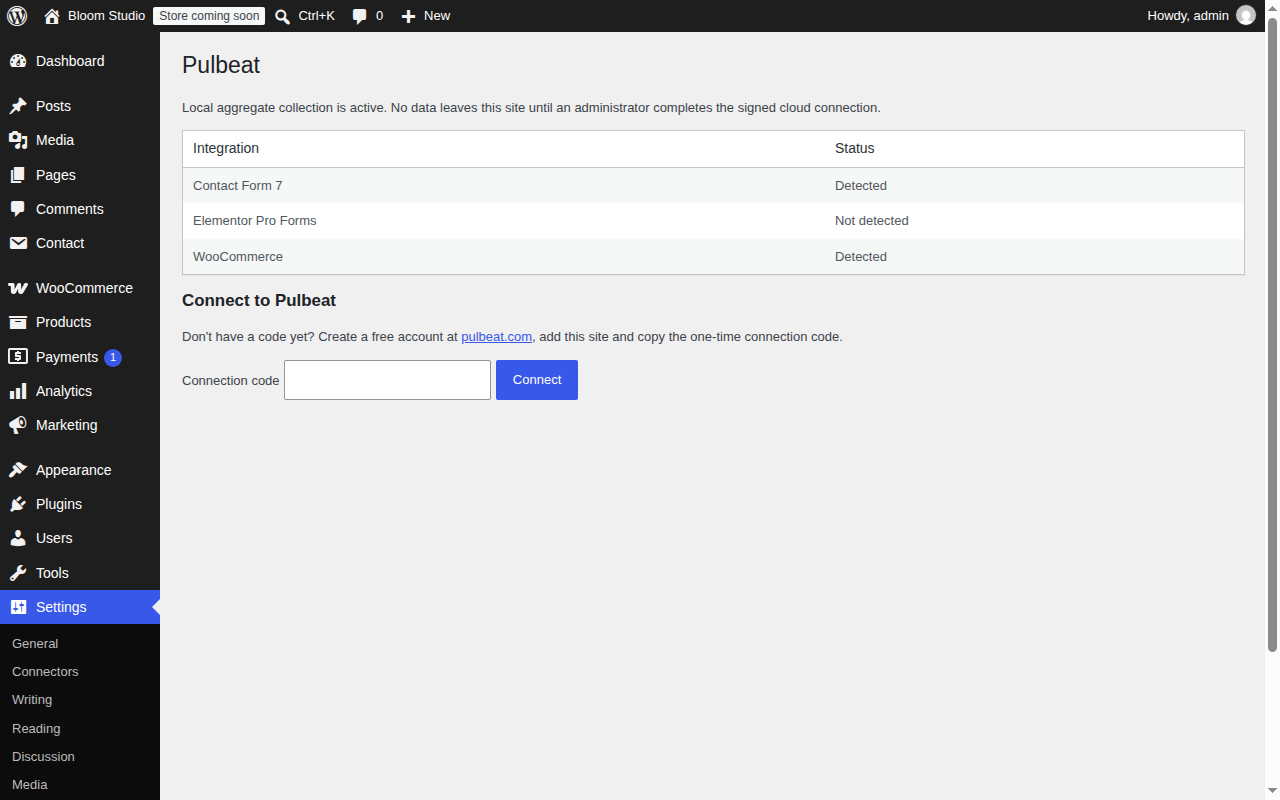Open the Ctrl+K search magnifier icon
The image size is (1280, 800).
coord(283,16)
